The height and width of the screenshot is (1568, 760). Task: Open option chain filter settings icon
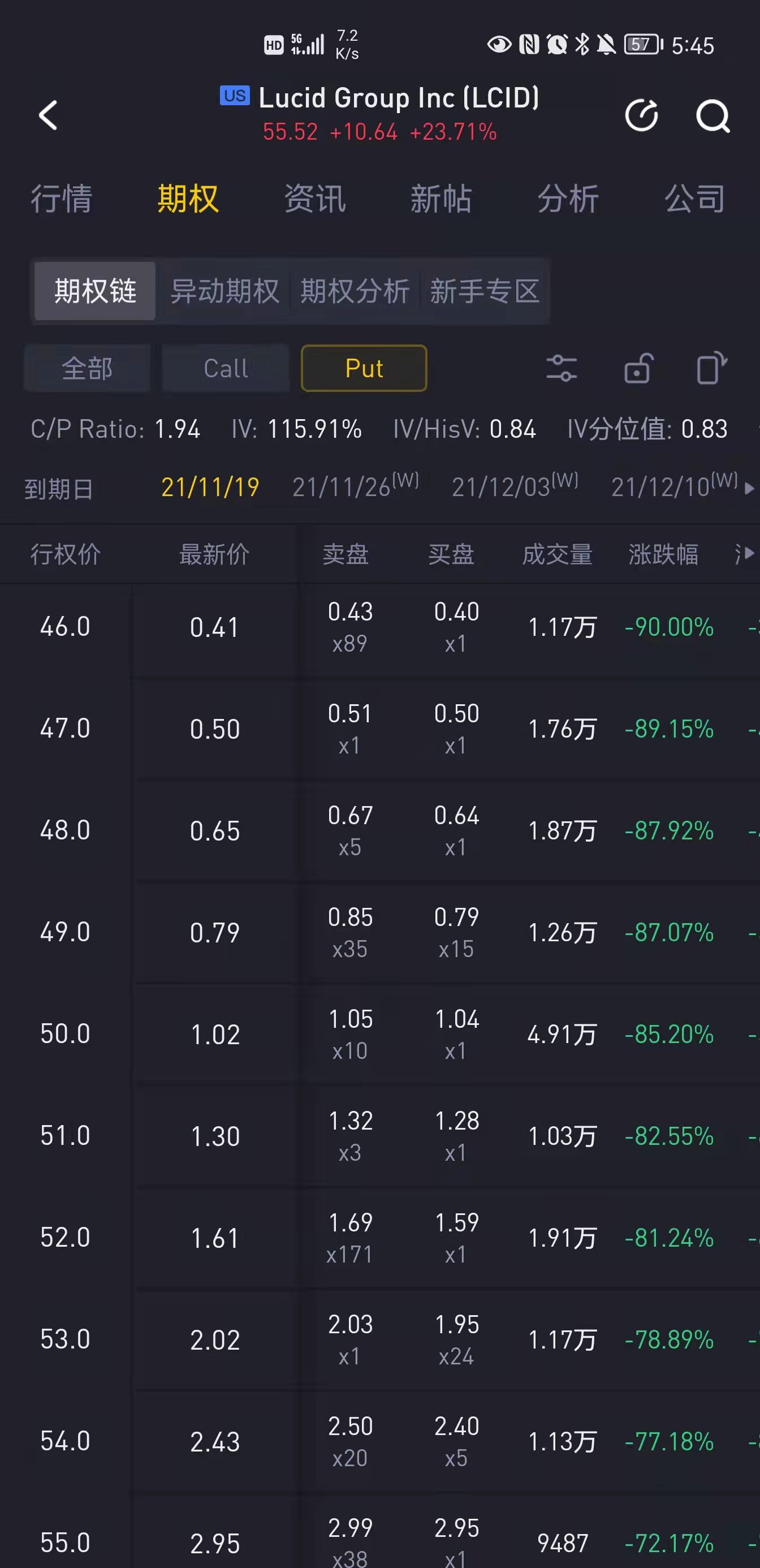561,368
